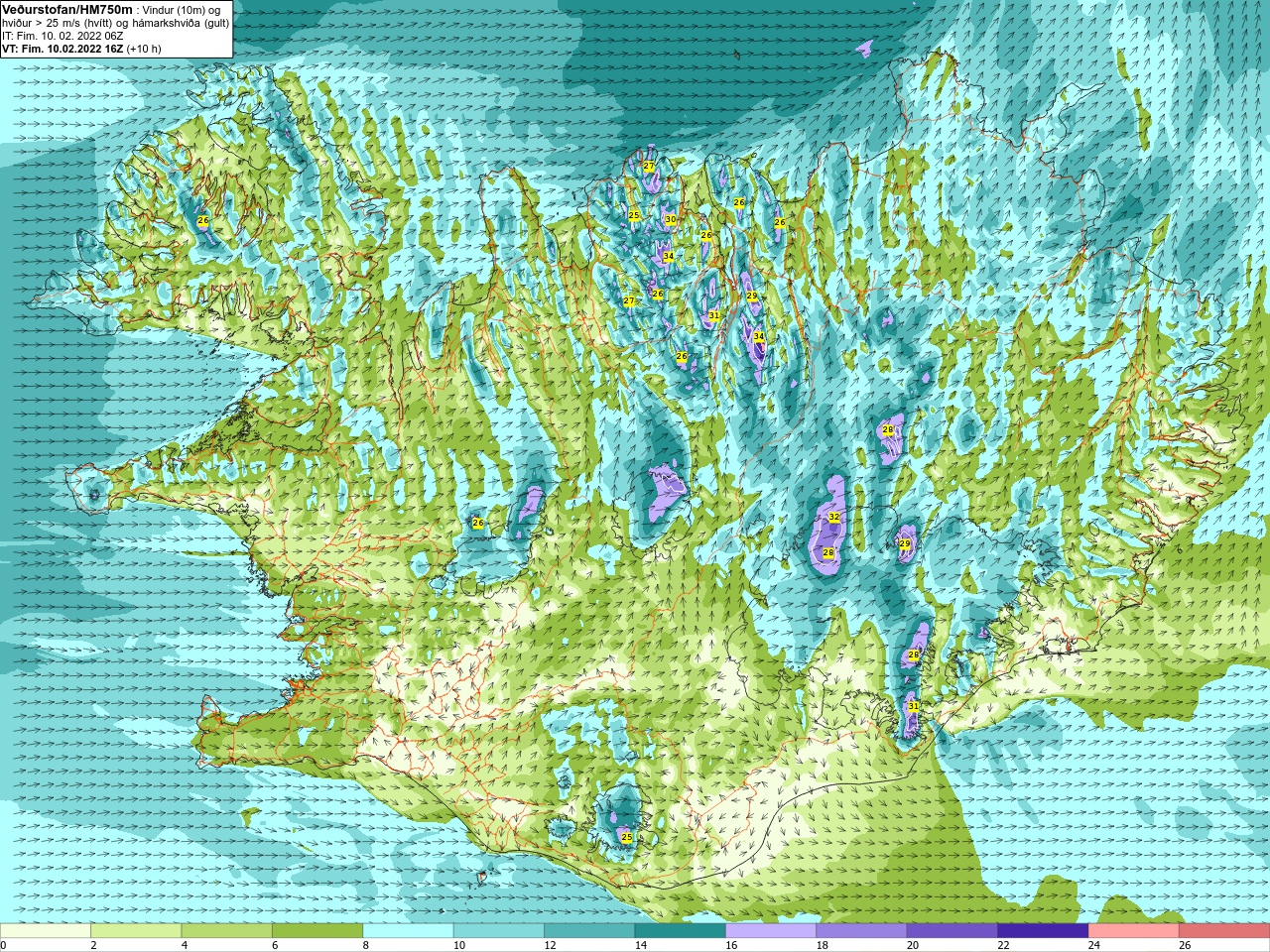Click the VT: Fim. 10.02.2022 16Z (+10 h) line
Viewport: 1270px width, 952px height.
coord(81,49)
